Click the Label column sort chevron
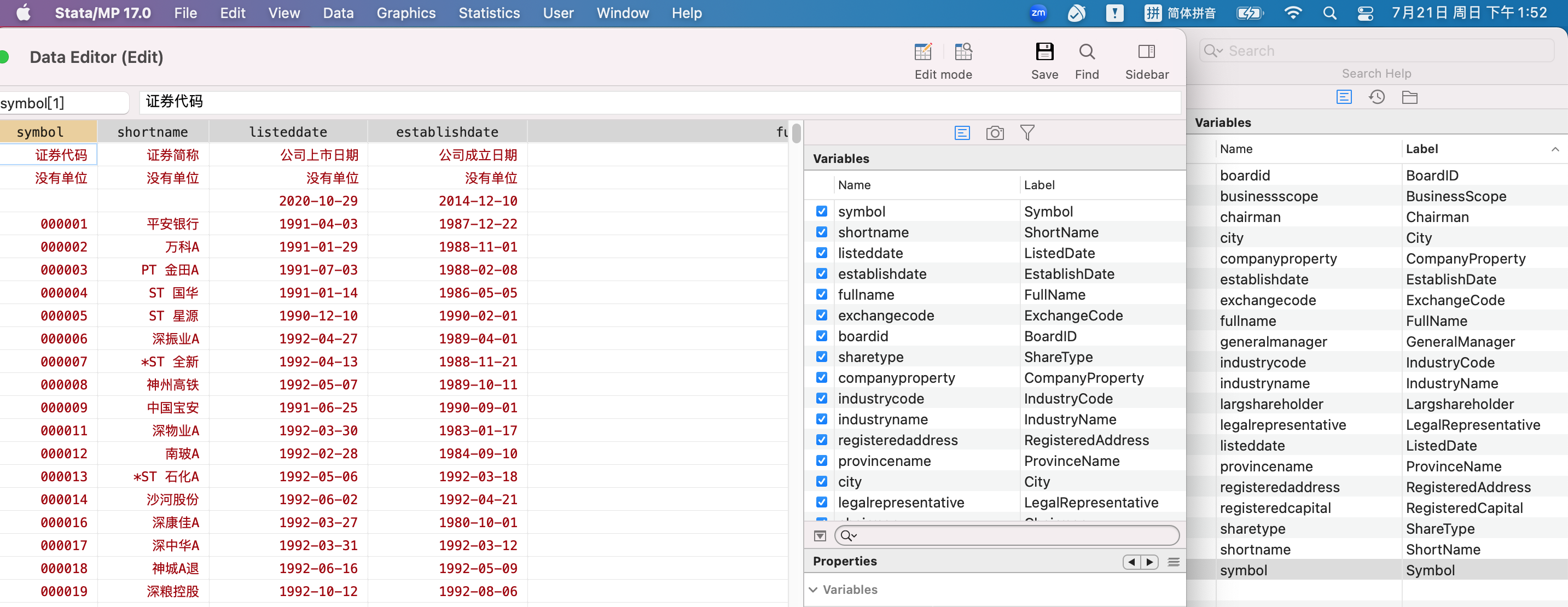This screenshot has width=1568, height=607. (1555, 149)
